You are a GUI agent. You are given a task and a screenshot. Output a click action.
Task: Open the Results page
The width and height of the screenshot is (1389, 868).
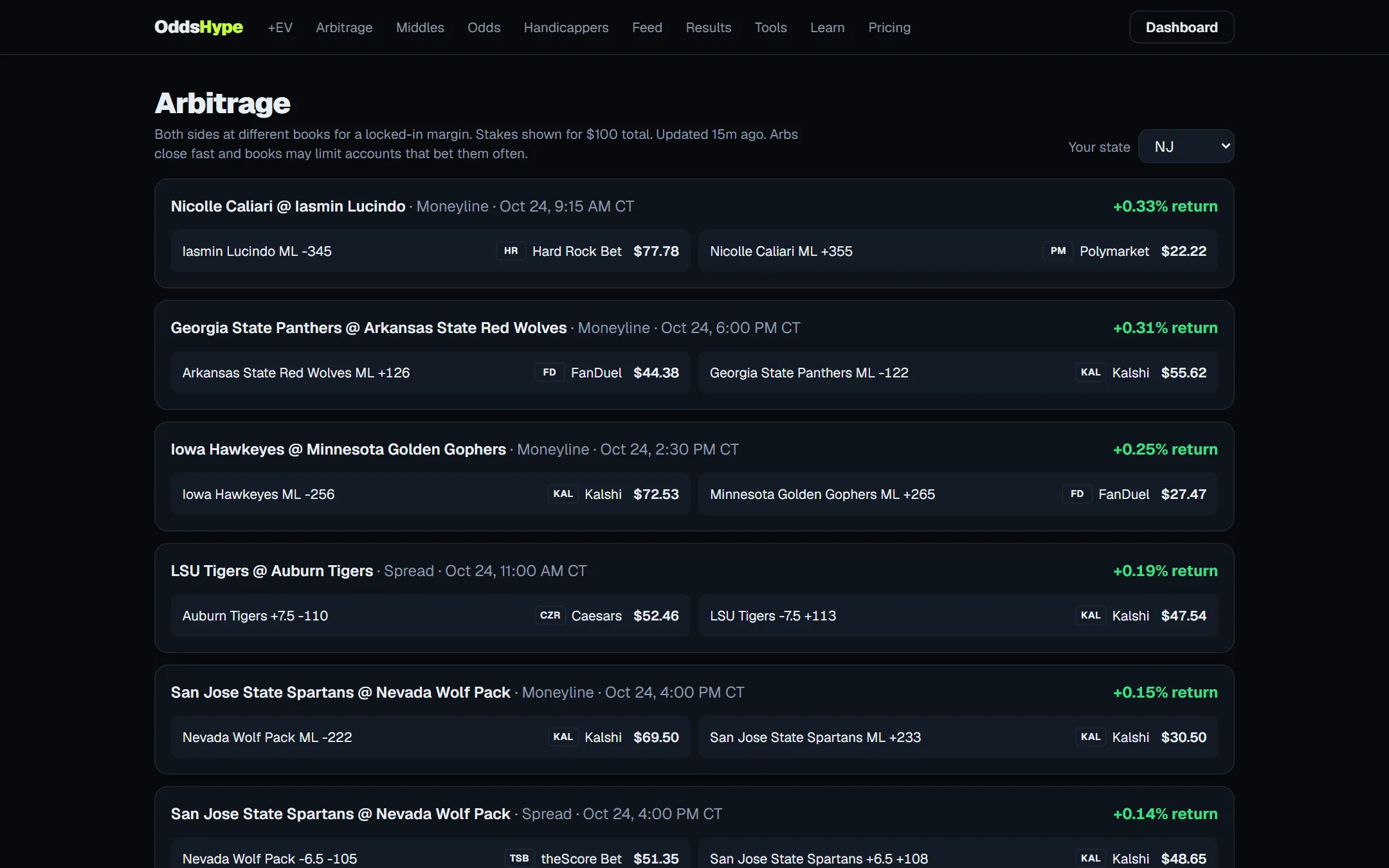coord(708,27)
